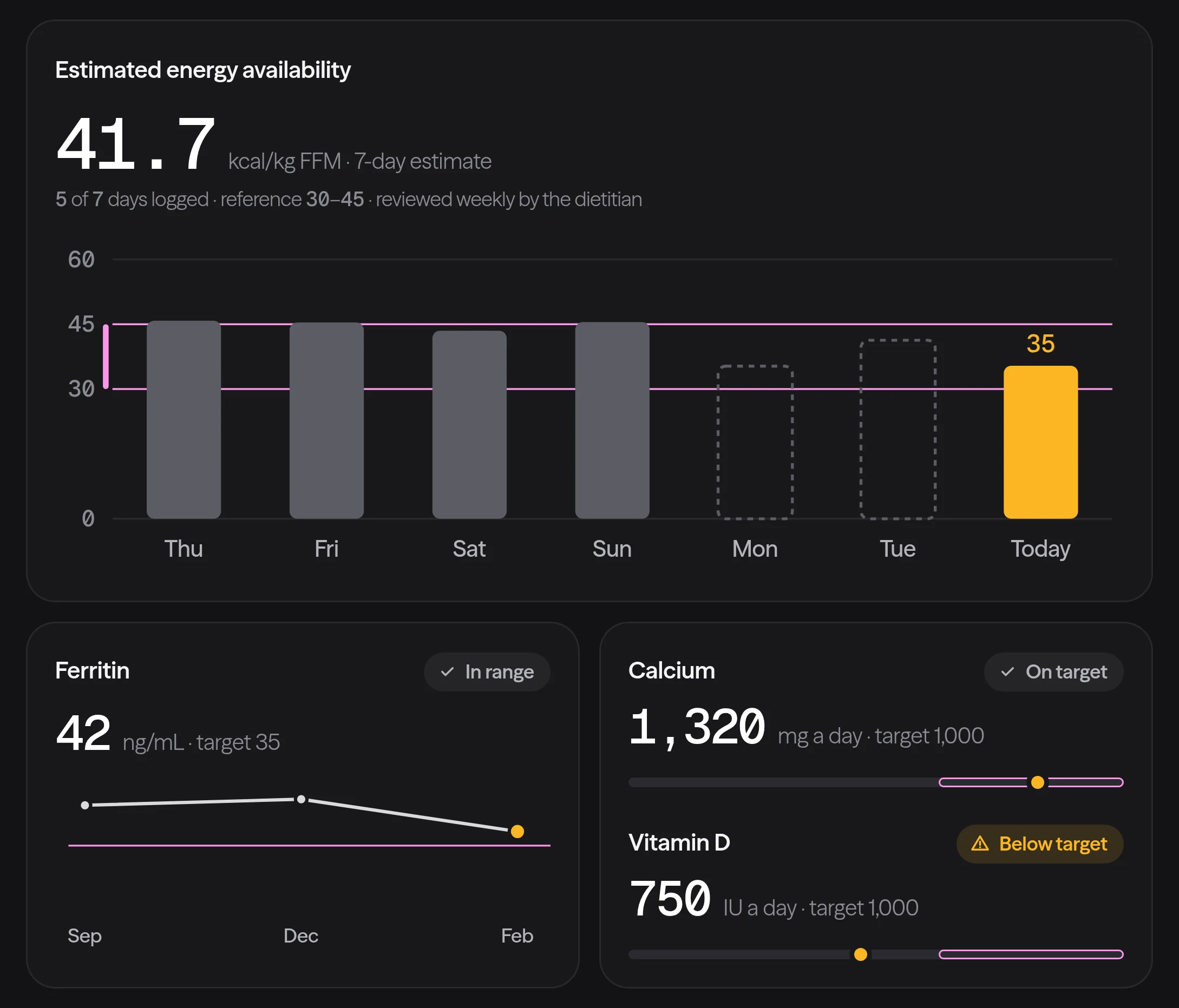Click the Estimated energy availability heading
Viewport: 1179px width, 1008px height.
click(x=203, y=70)
